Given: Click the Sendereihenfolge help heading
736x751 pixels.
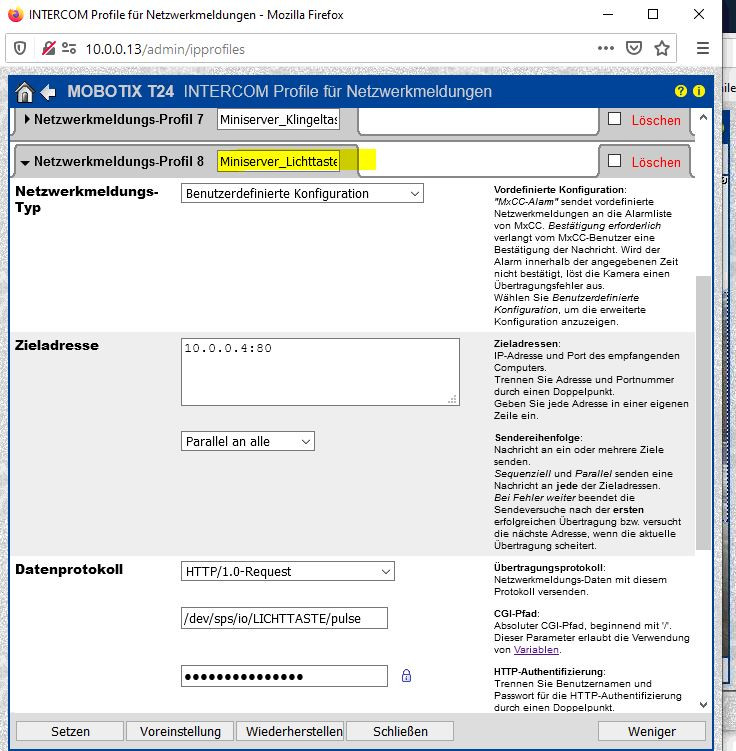Looking at the screenshot, I should click(538, 437).
